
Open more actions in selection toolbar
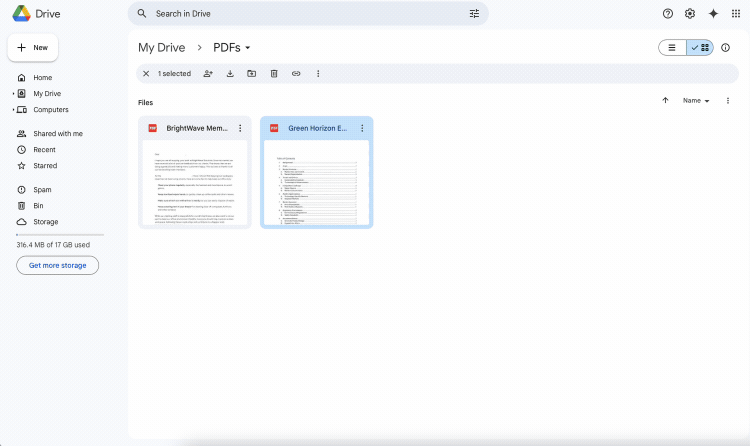pyautogui.click(x=318, y=74)
